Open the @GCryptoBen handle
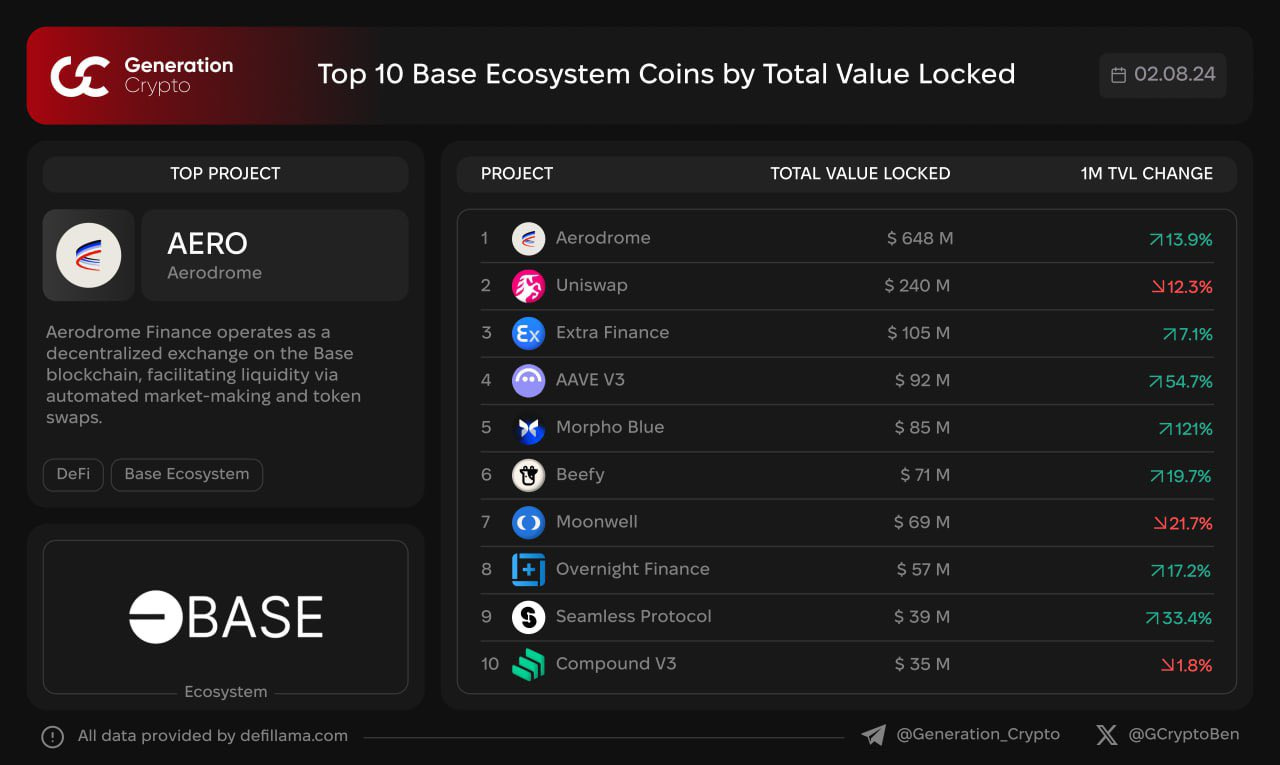Viewport: 1280px width, 765px height. [x=1184, y=734]
